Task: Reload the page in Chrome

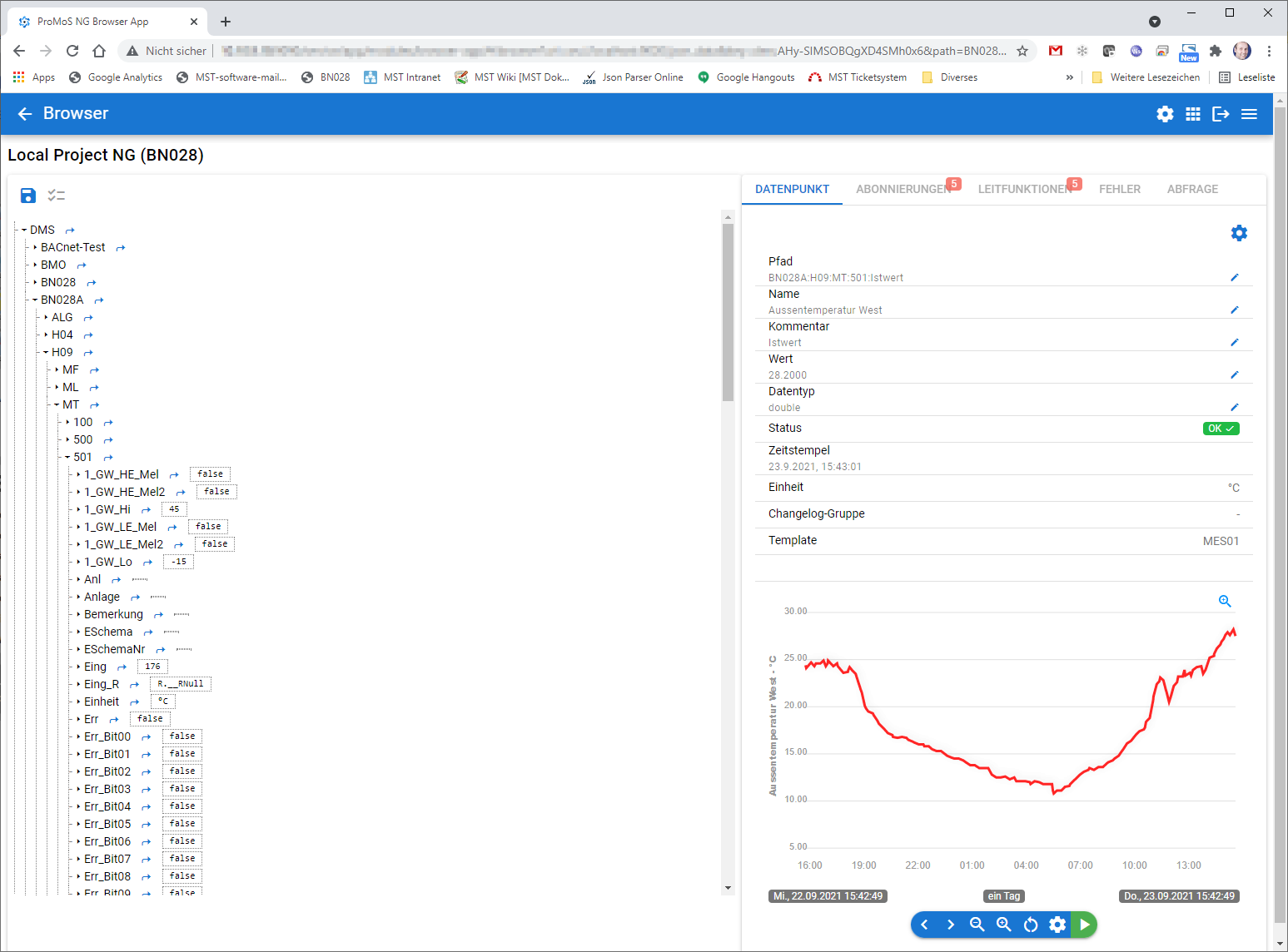Action: tap(72, 51)
